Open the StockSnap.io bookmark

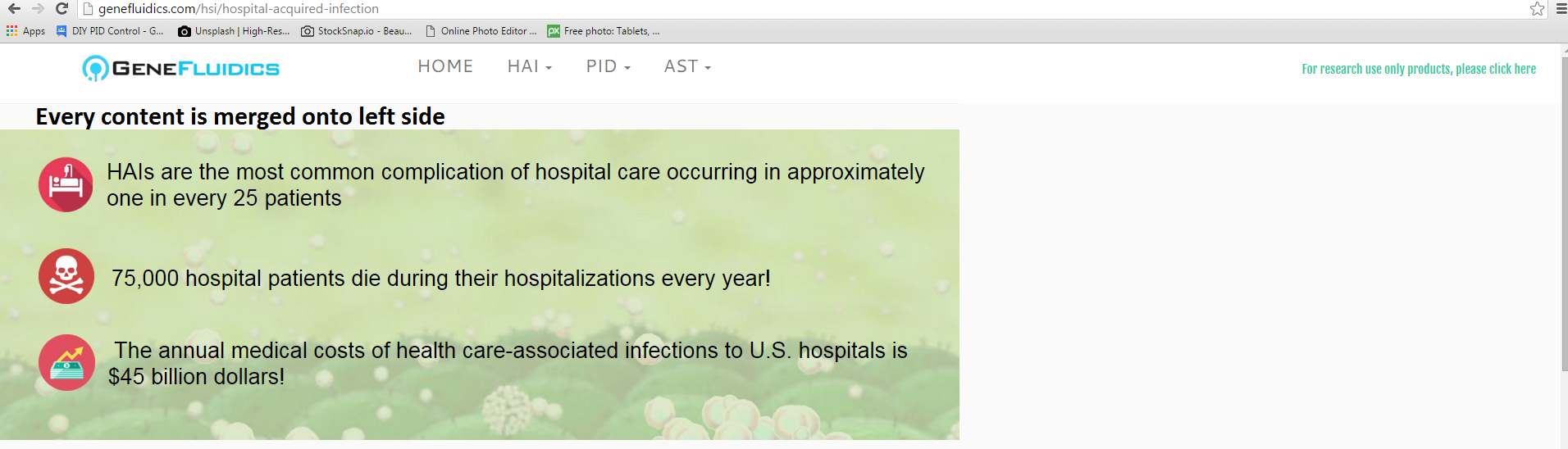(357, 31)
